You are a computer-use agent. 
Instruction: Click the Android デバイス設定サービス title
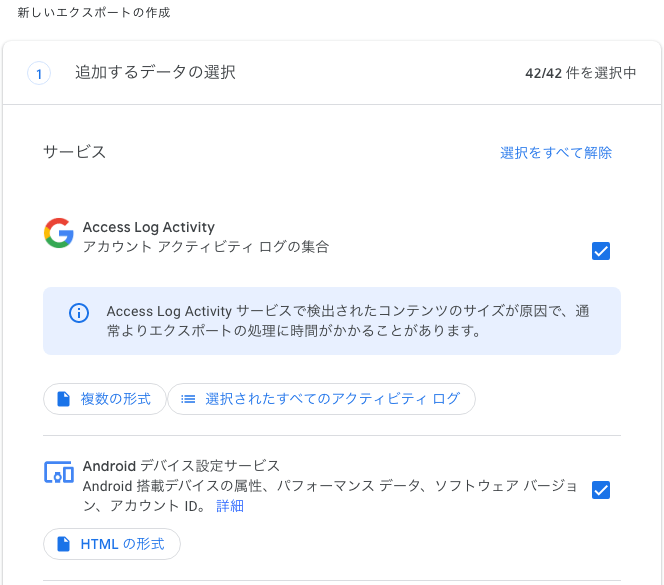pos(181,466)
